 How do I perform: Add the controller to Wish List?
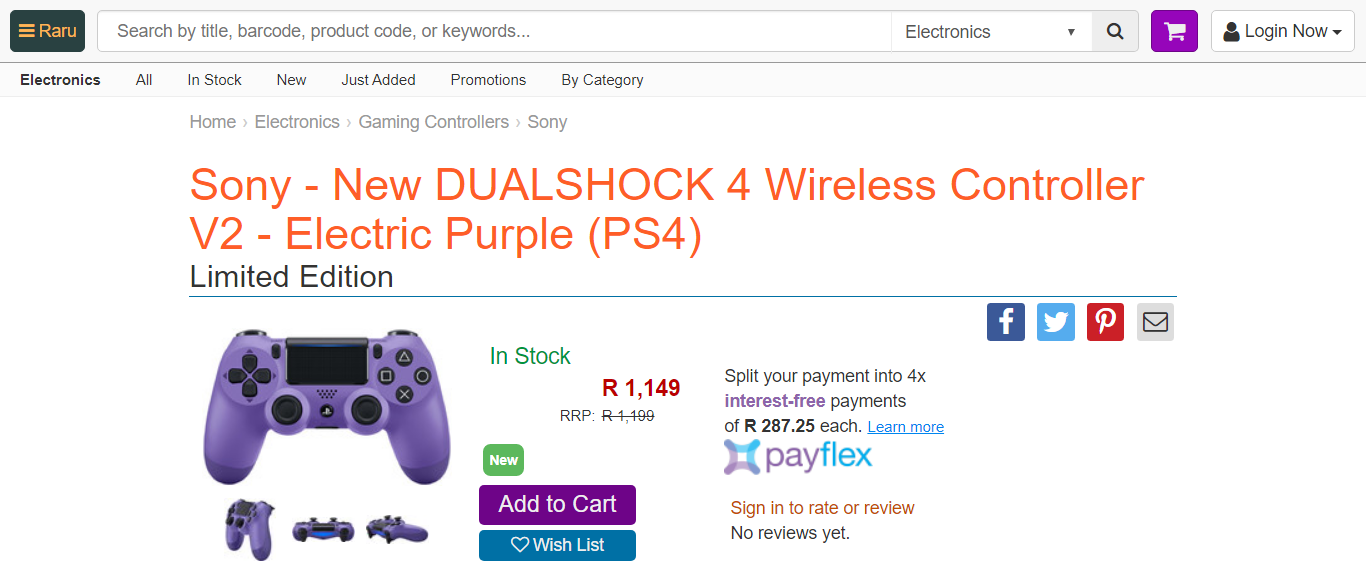[557, 545]
